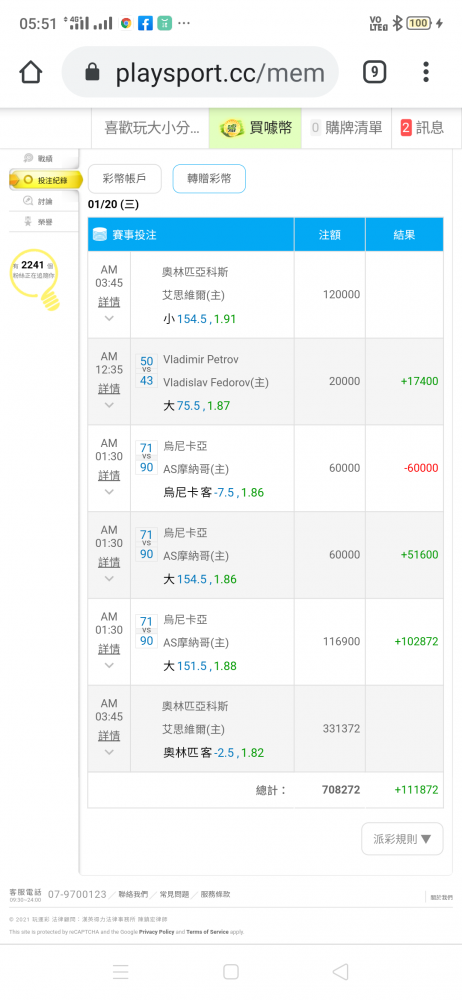Select 戰績 in the left sidebar

40,158
